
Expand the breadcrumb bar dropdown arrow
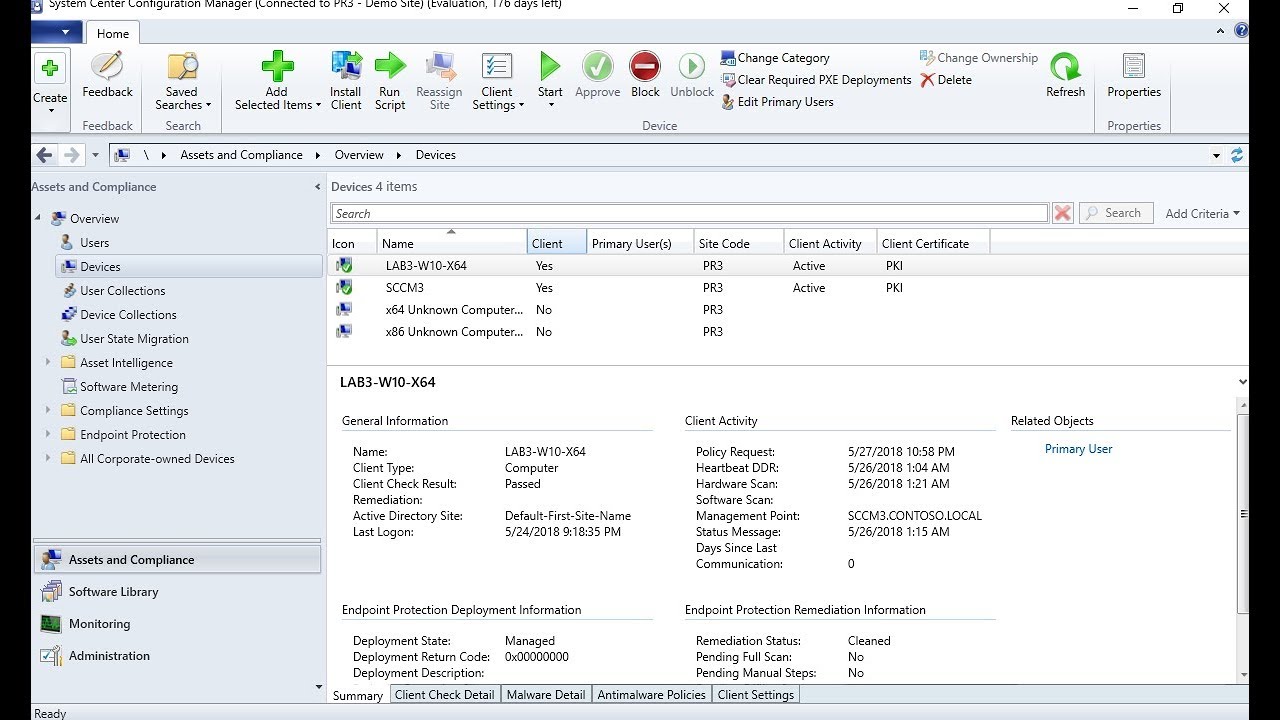(x=1216, y=156)
